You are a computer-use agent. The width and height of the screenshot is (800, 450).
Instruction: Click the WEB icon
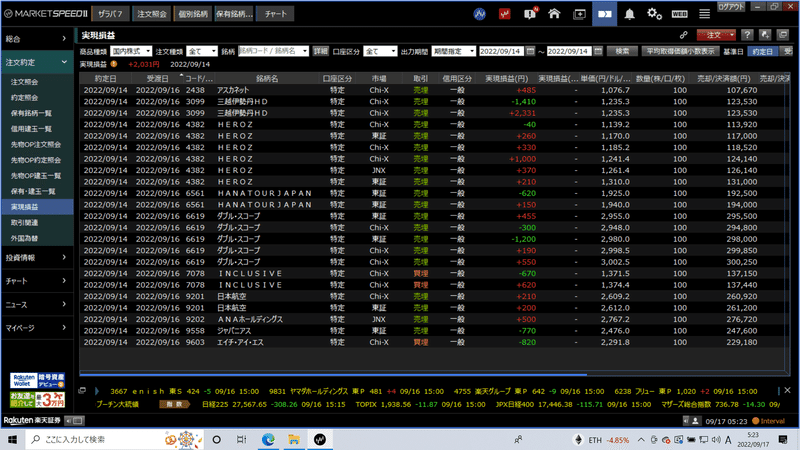(680, 14)
